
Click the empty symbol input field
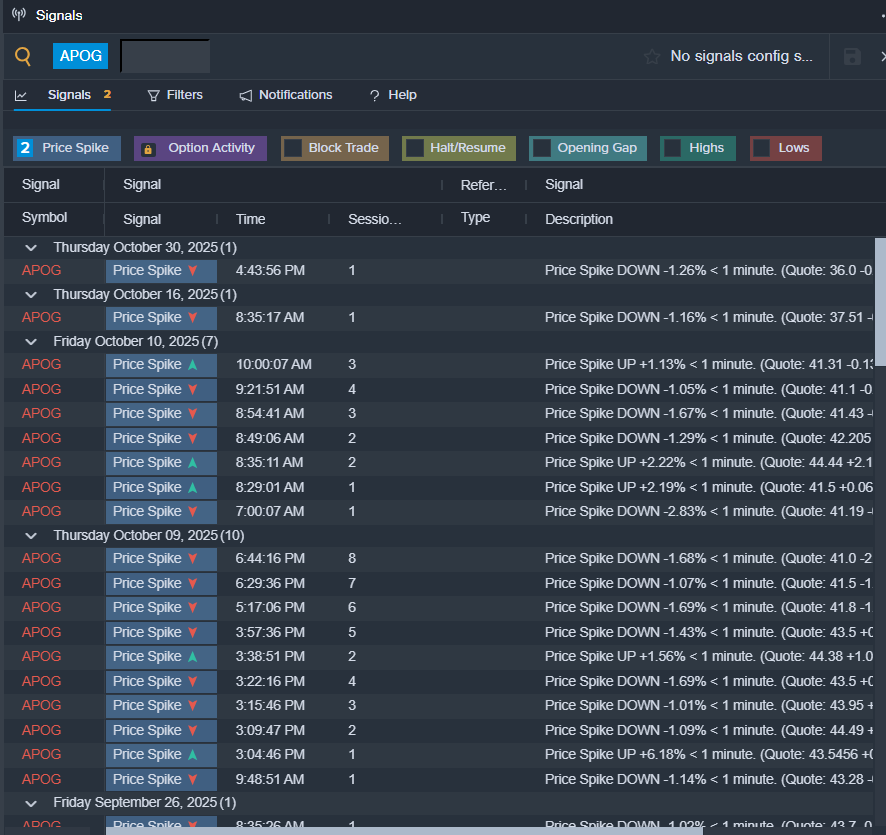(x=165, y=56)
